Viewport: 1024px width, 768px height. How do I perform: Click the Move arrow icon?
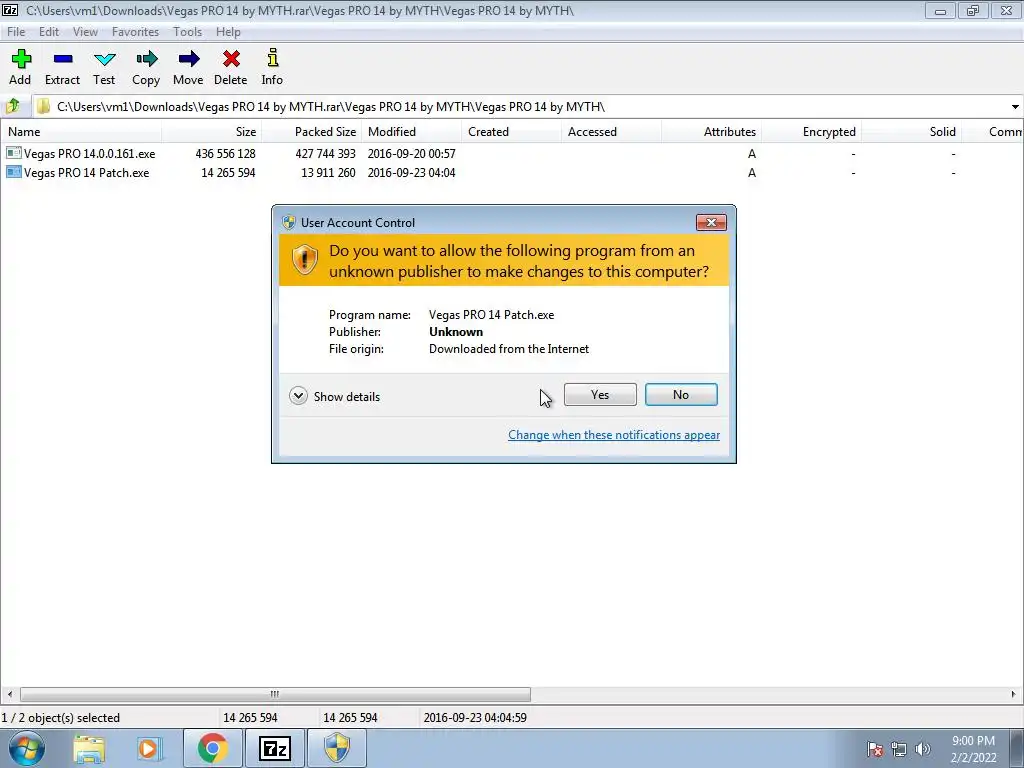click(x=189, y=59)
